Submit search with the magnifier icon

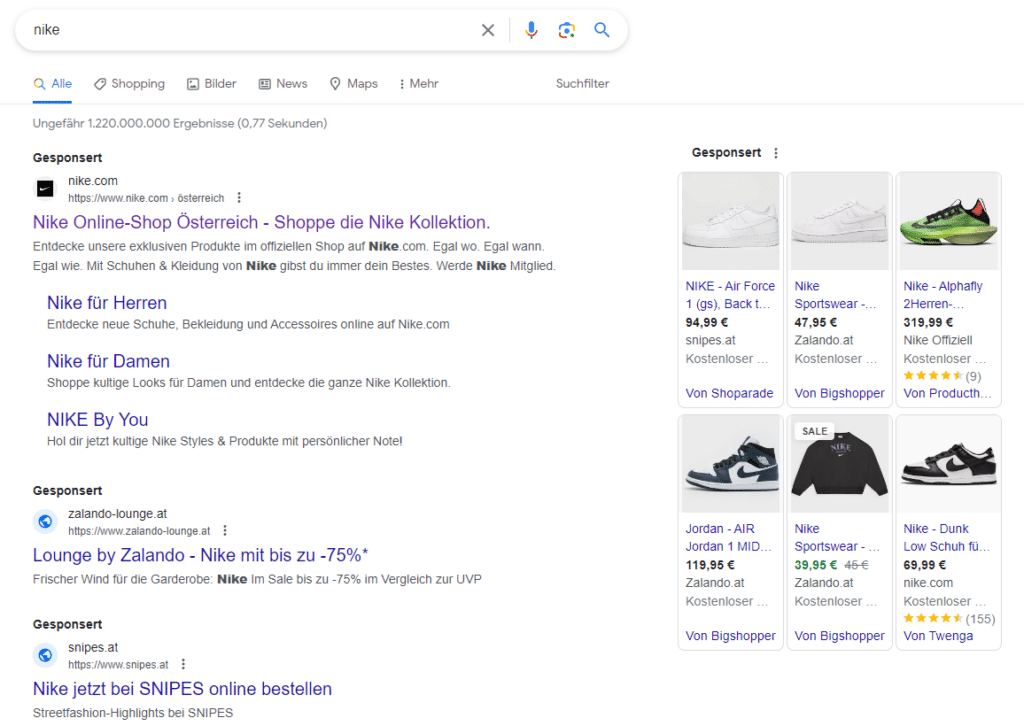[601, 29]
